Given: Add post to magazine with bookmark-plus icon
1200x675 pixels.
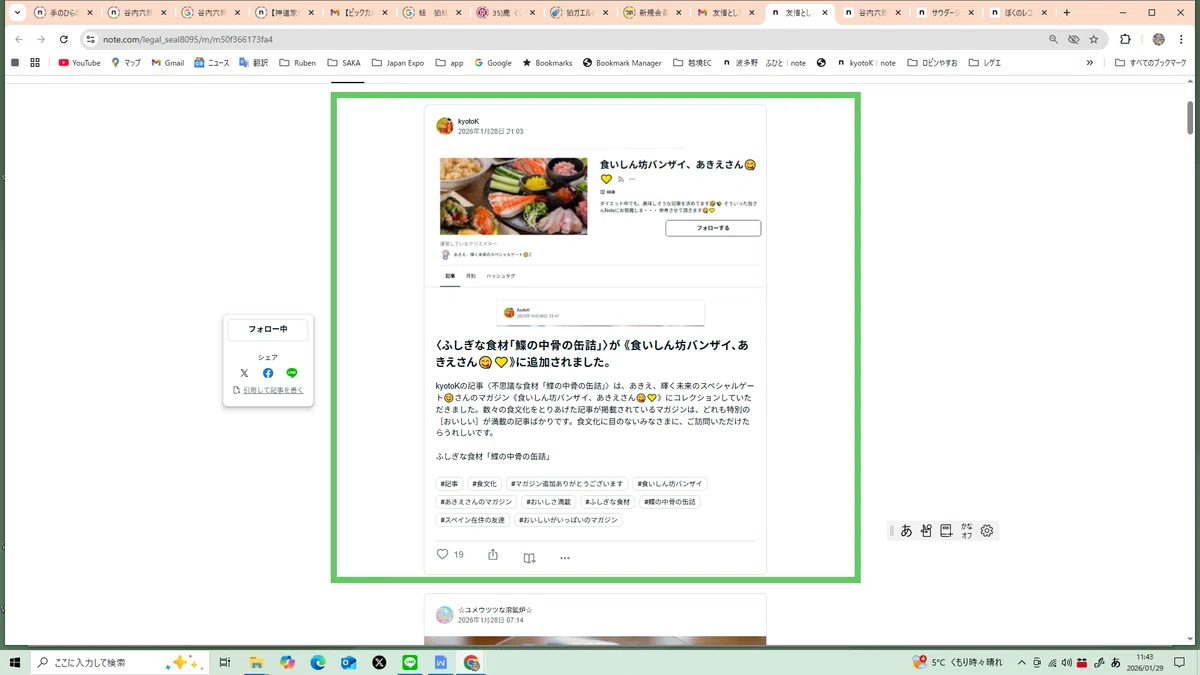Looking at the screenshot, I should pyautogui.click(x=530, y=557).
